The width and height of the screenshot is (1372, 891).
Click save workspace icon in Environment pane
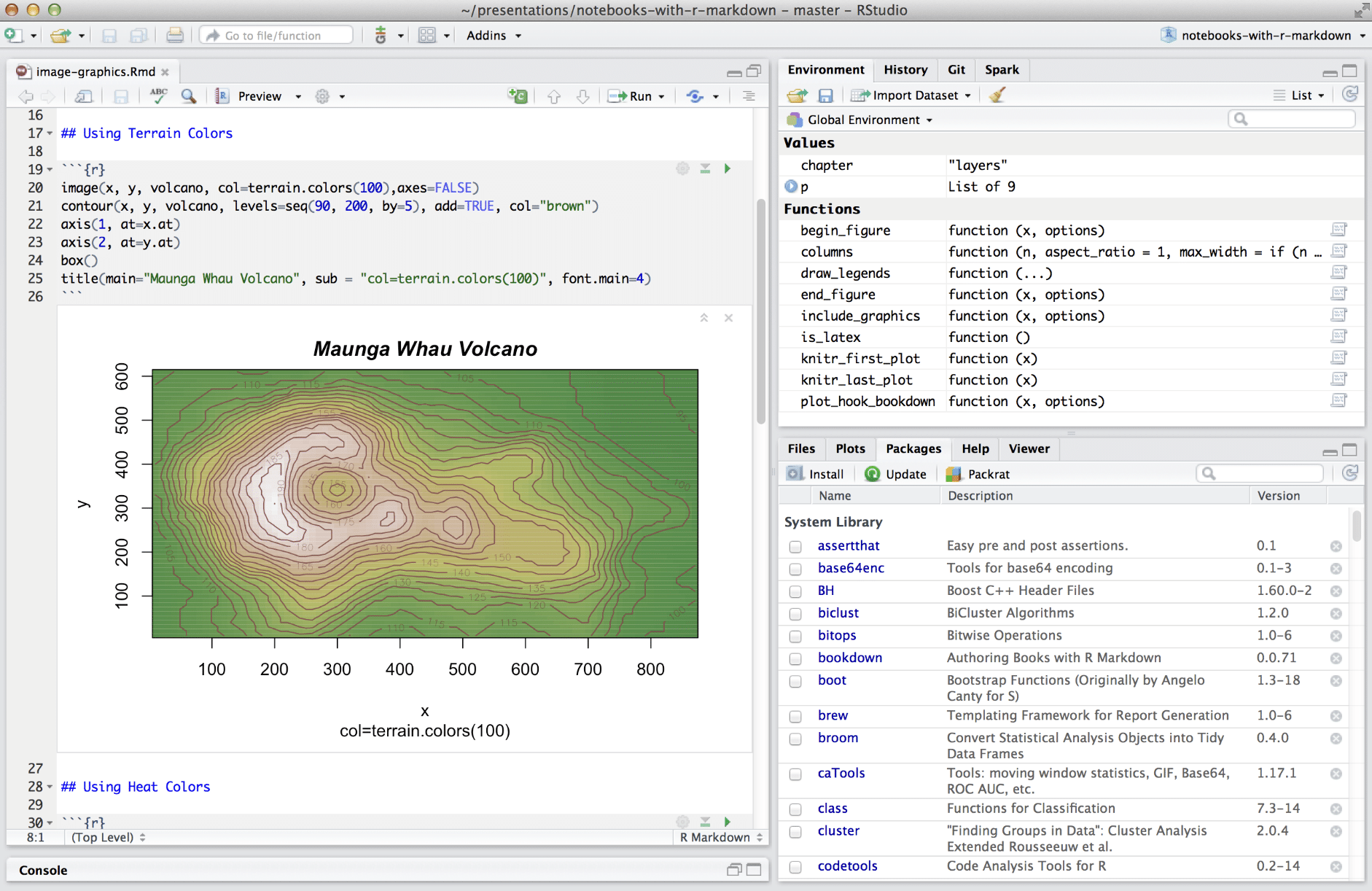[x=825, y=96]
